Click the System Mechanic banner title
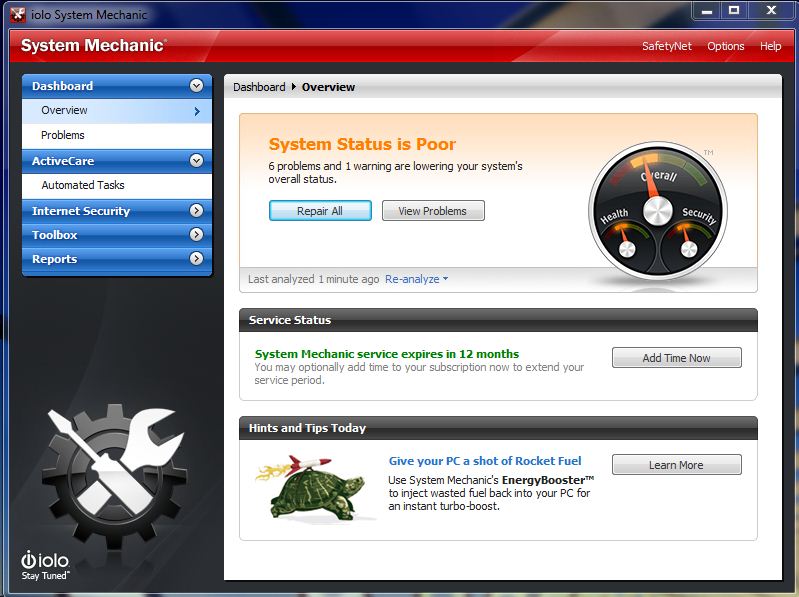The height and width of the screenshot is (597, 799). click(x=94, y=45)
